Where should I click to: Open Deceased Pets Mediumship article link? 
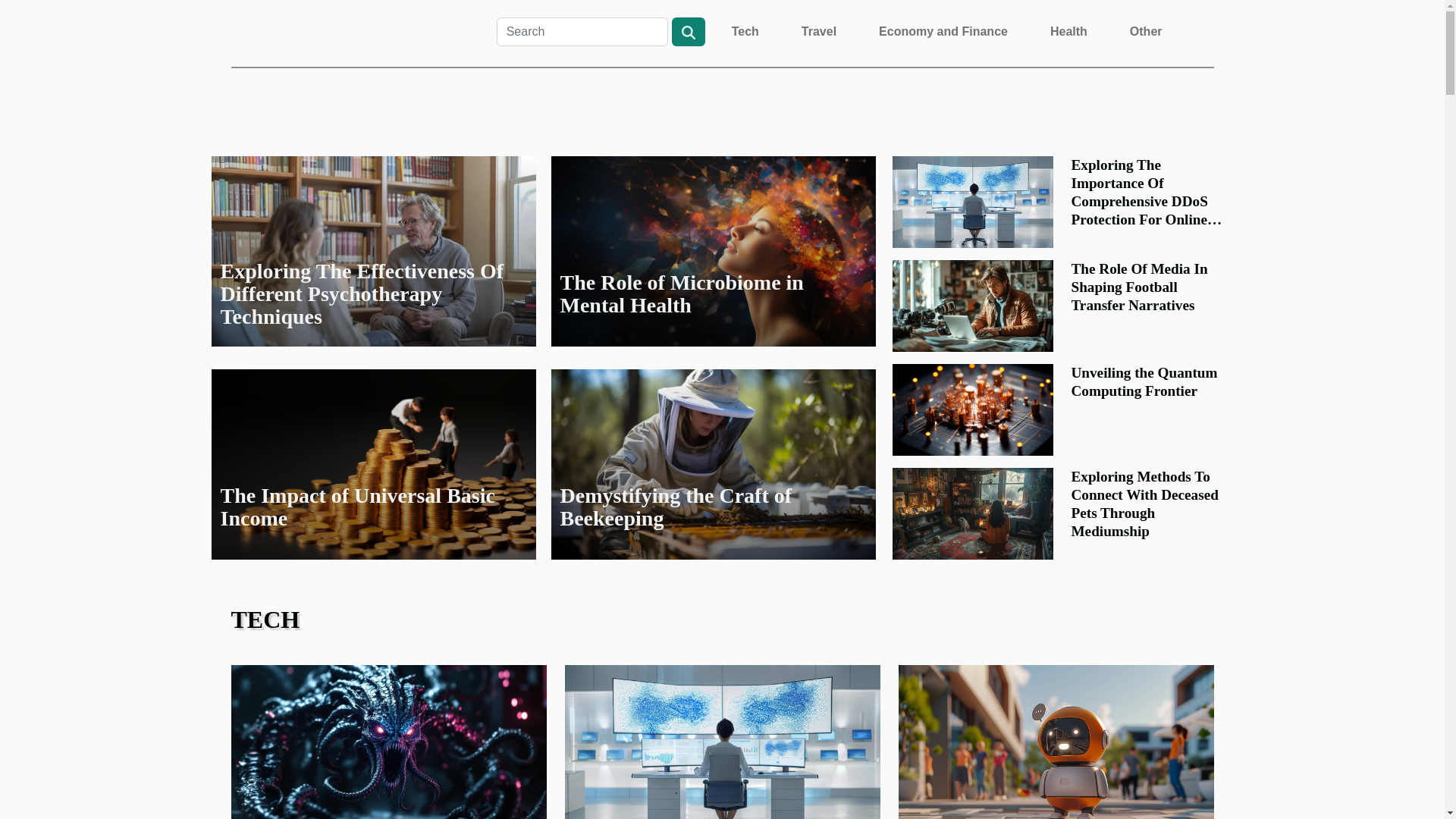(x=1144, y=504)
